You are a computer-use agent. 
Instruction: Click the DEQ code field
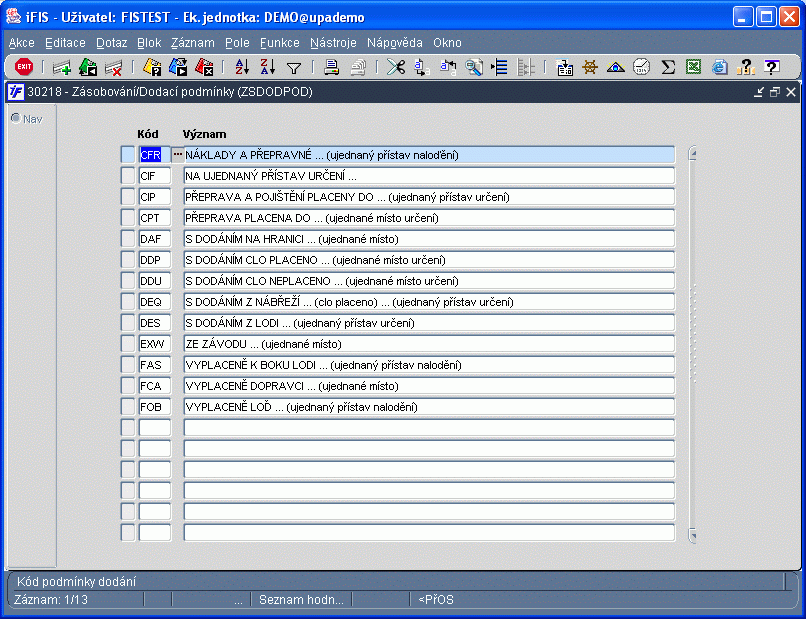click(155, 302)
